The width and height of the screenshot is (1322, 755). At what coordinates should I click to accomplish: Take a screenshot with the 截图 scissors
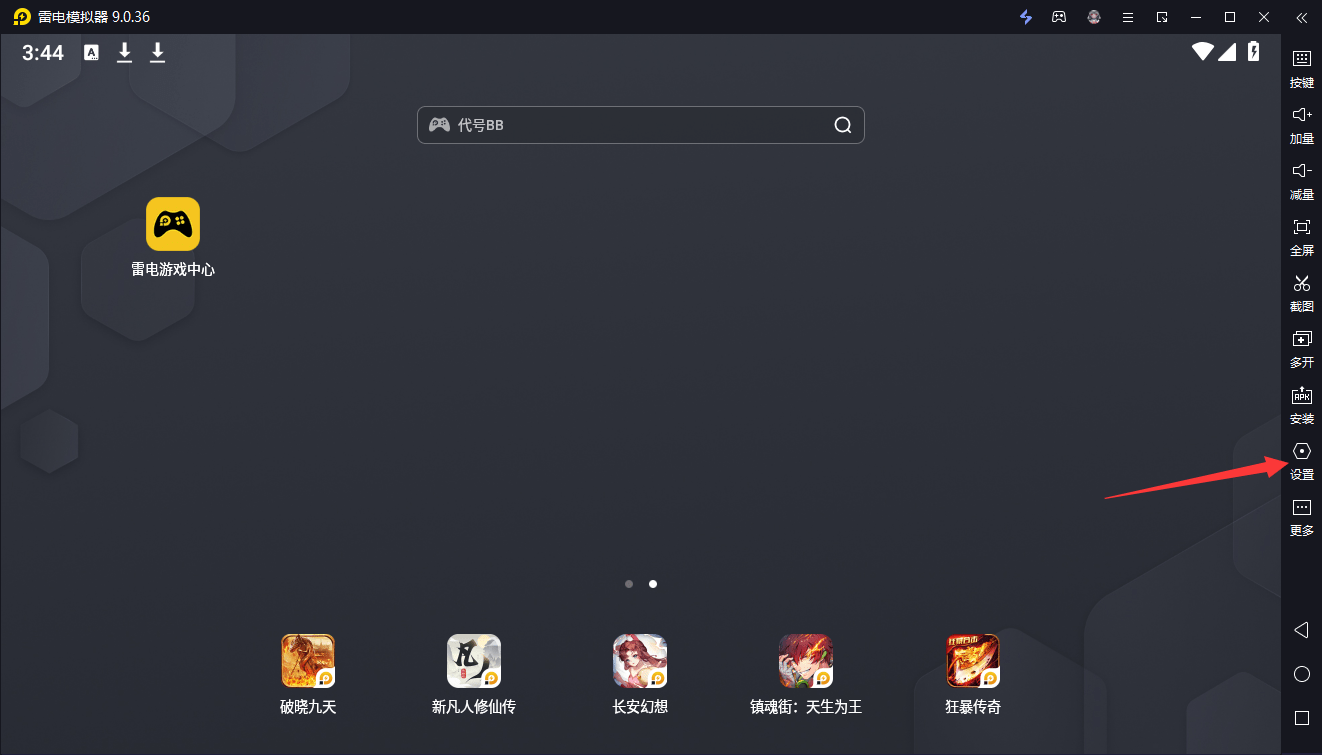click(x=1301, y=290)
